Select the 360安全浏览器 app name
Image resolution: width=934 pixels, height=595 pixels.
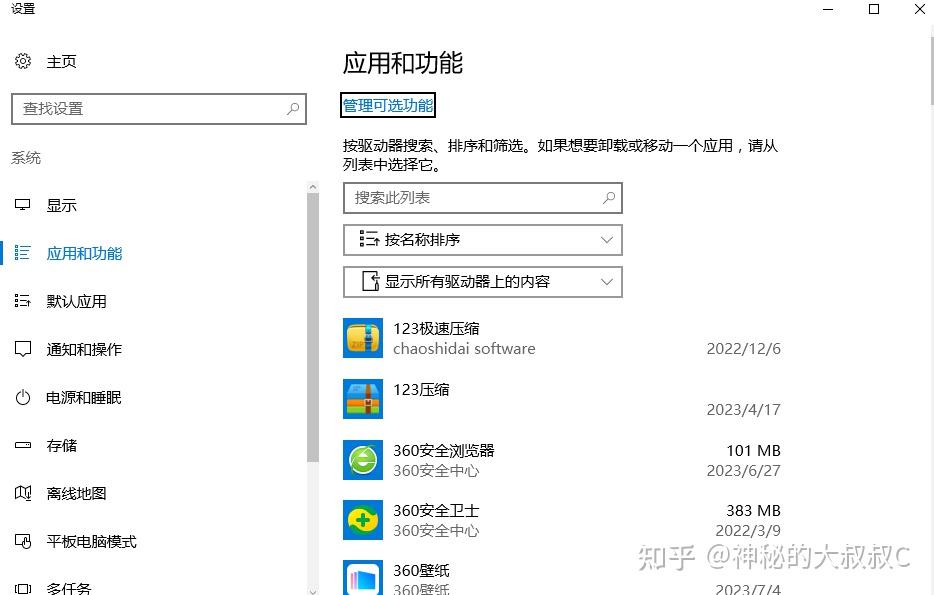(444, 450)
